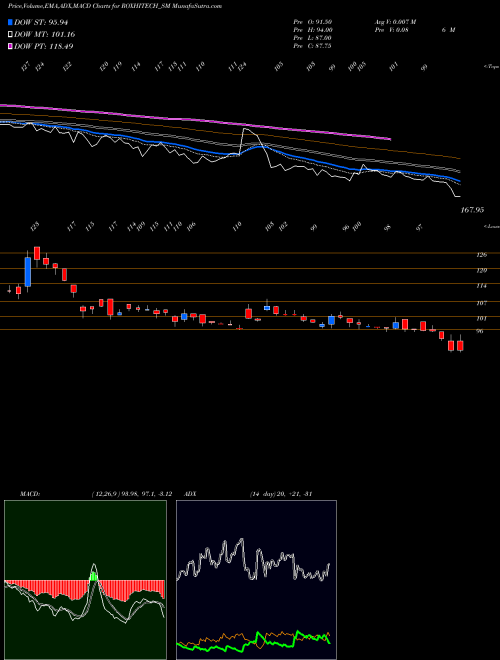Image resolution: width=500 pixels, height=660 pixels.
Task: Click the MACD '(12,26,9) 93.98, 97.1, -3.12' readout
Action: (131, 494)
